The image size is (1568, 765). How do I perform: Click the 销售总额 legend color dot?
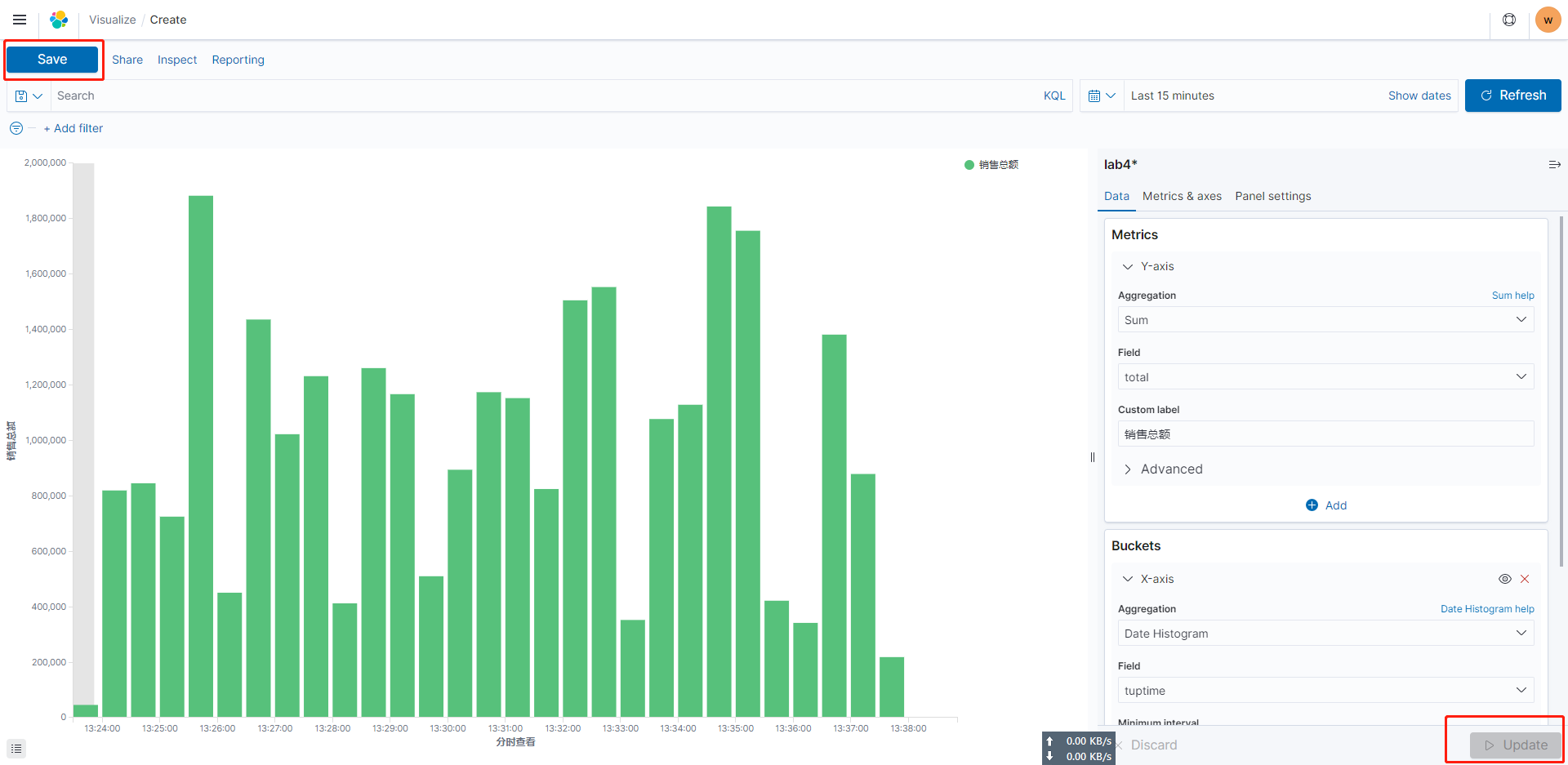[969, 165]
